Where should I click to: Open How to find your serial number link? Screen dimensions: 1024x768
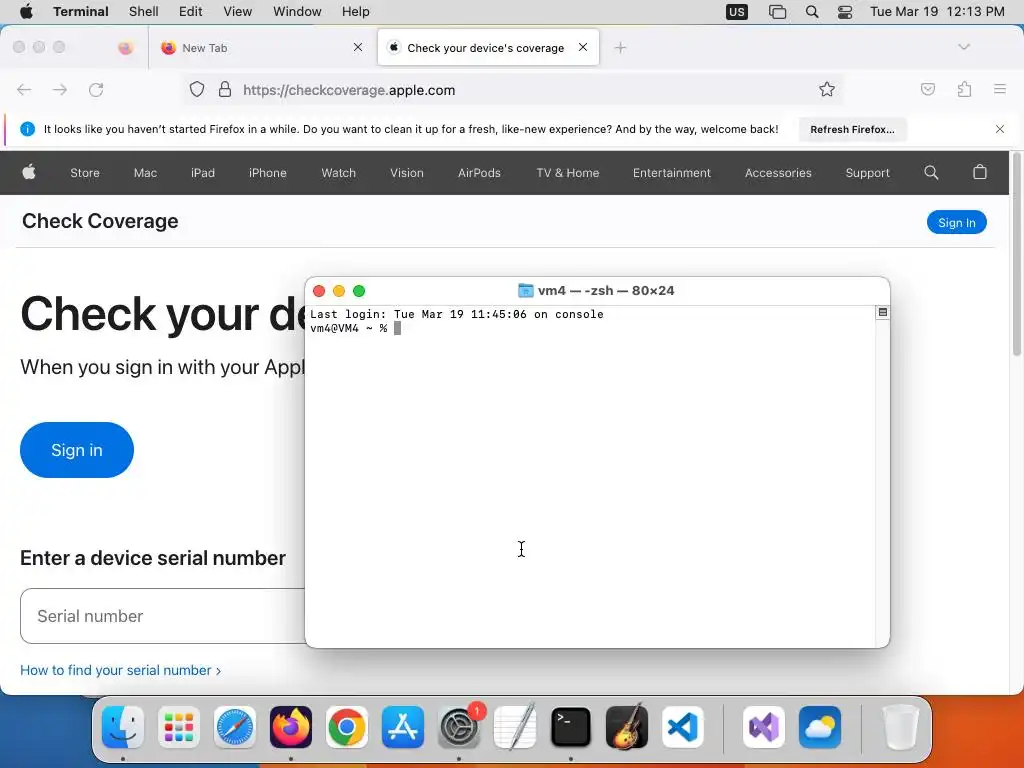click(120, 670)
